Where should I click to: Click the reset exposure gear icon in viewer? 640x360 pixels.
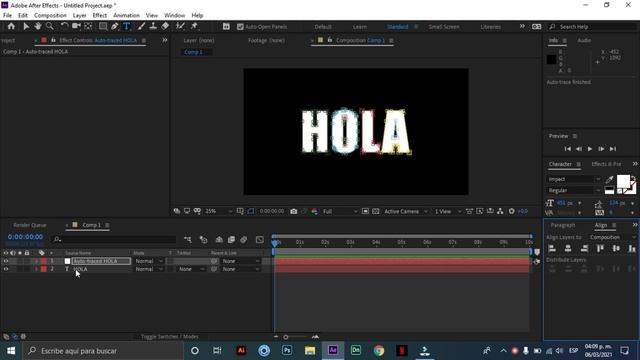pyautogui.click(x=511, y=211)
